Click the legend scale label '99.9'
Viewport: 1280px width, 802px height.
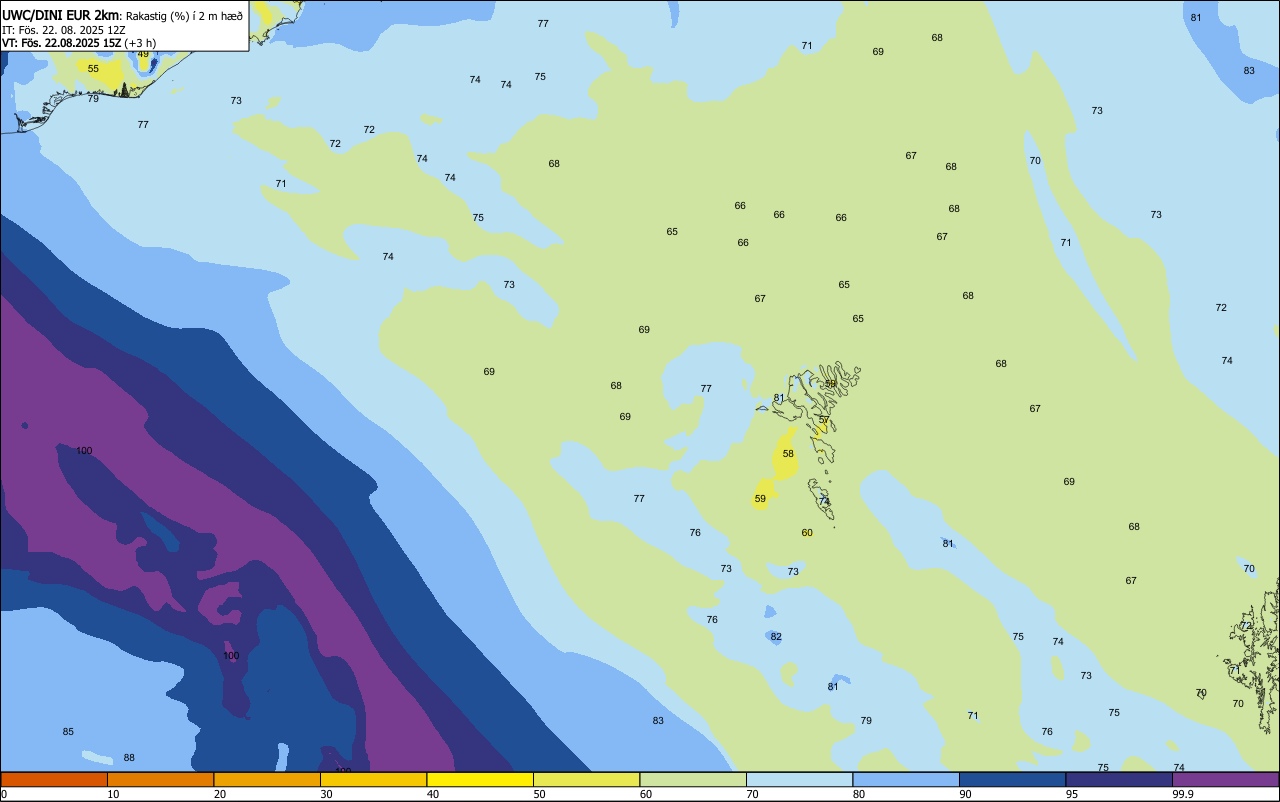(1183, 794)
